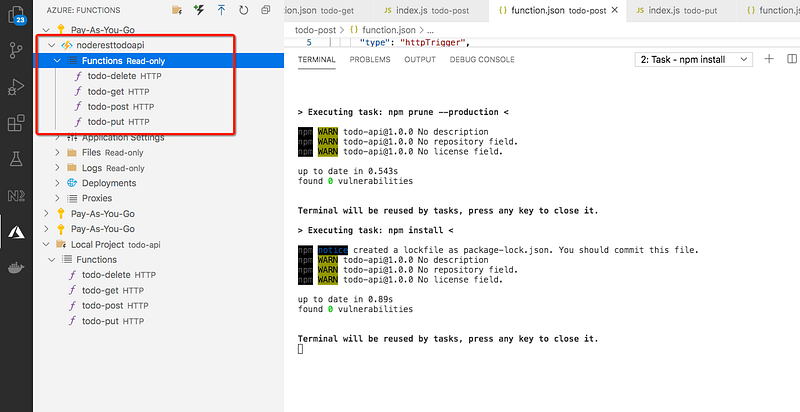Click the function.json breadcrumb segment
The image size is (800, 412).
[x=387, y=30]
